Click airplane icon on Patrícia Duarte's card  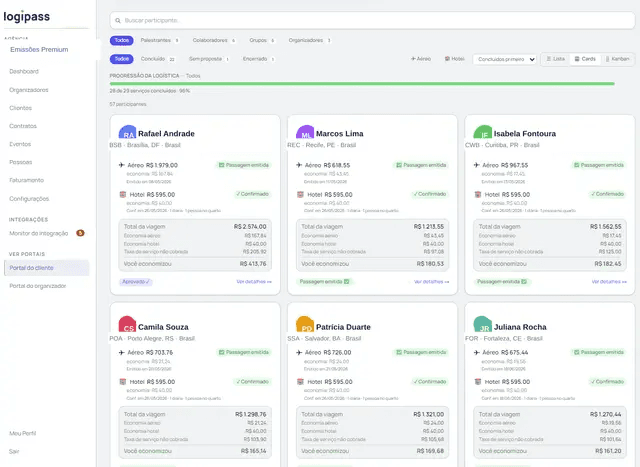click(299, 352)
